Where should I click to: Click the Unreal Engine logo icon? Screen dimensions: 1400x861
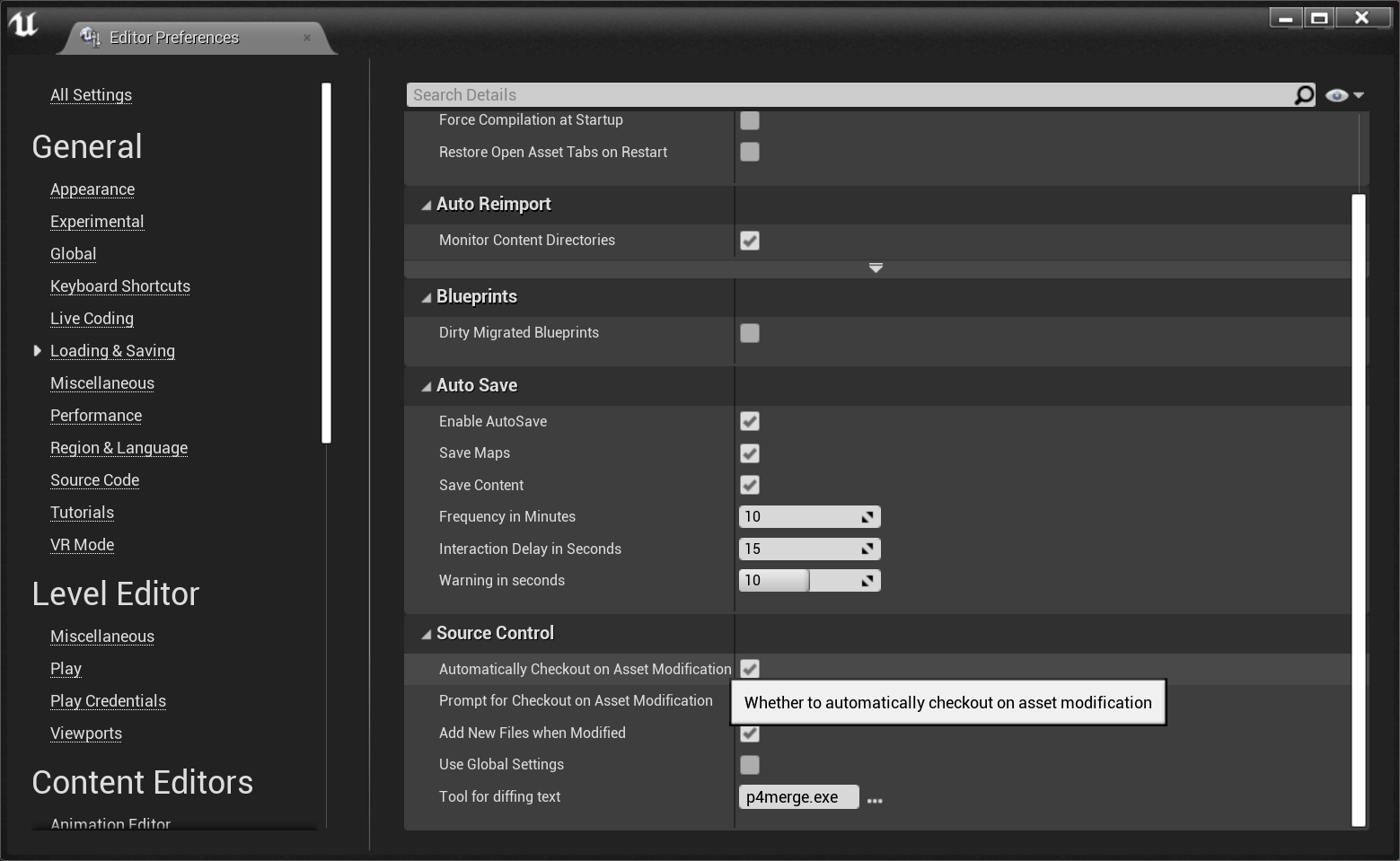(23, 23)
